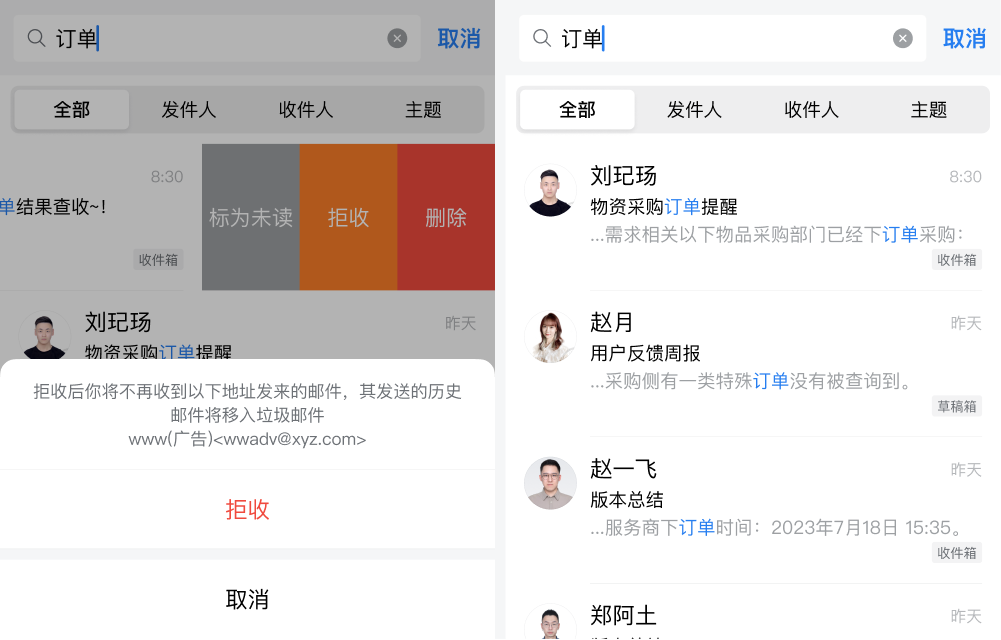Open 物资采购订单提醒 email in right screen
Screen dimensions: 1001x640
(753, 218)
